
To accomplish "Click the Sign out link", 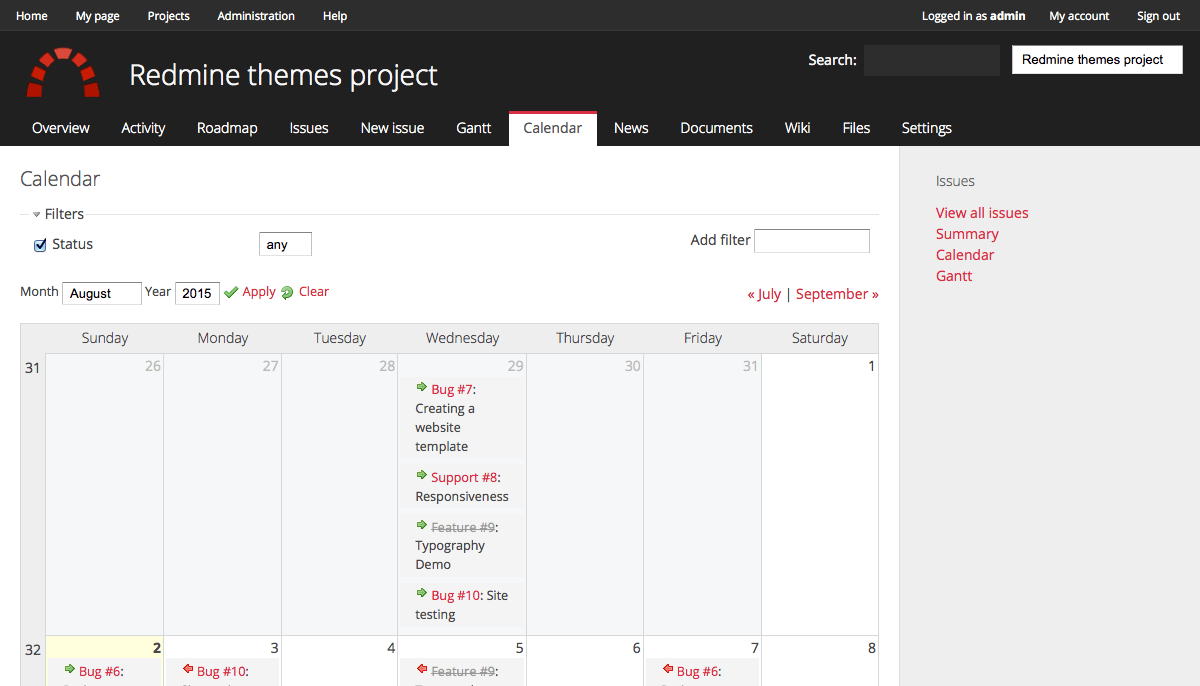I will pos(1158,16).
